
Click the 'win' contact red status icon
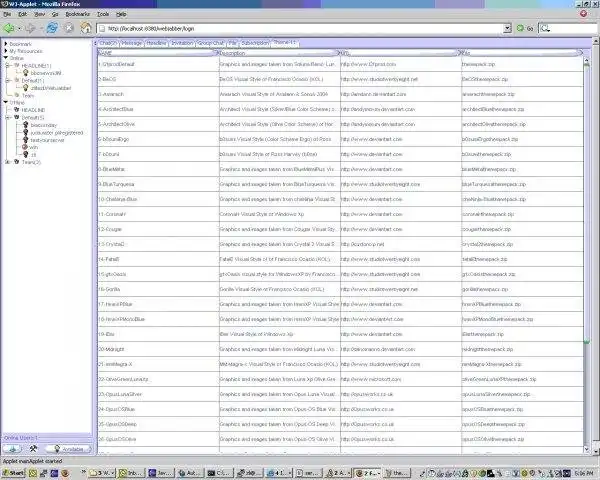click(x=25, y=147)
